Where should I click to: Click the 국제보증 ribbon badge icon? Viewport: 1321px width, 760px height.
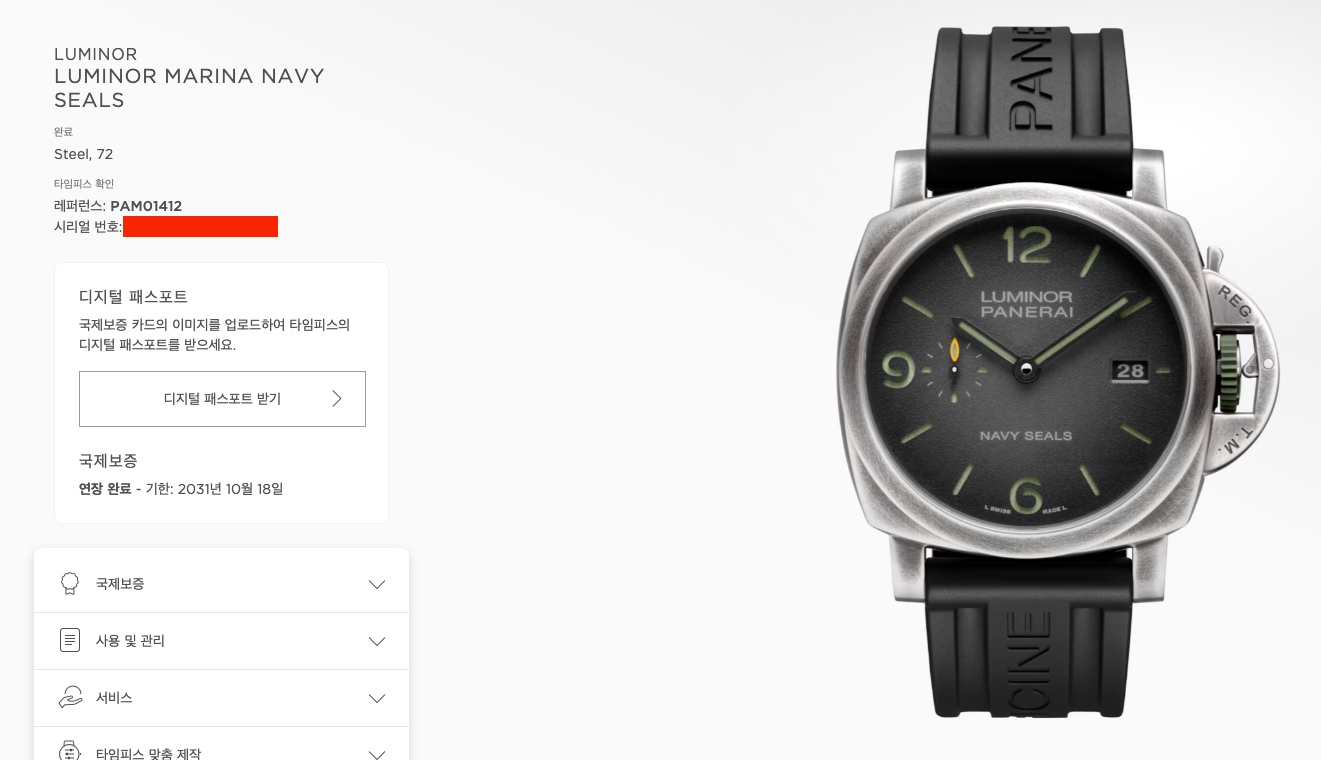[70, 583]
